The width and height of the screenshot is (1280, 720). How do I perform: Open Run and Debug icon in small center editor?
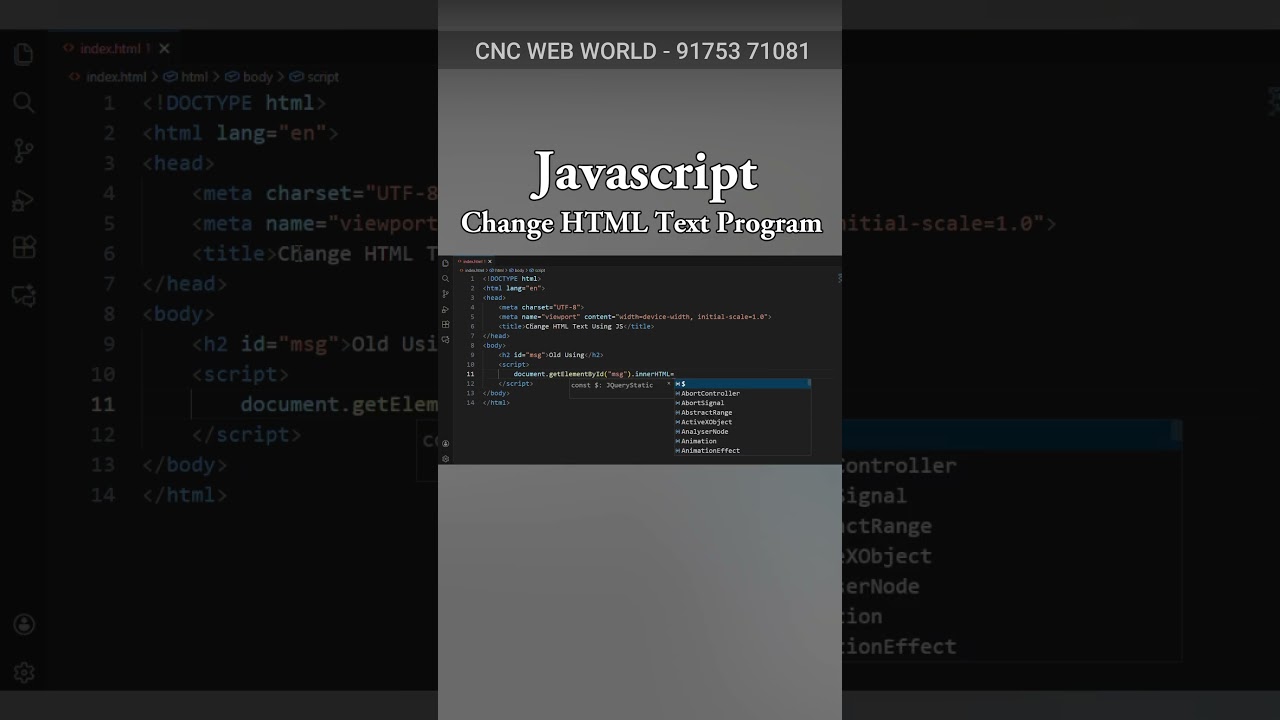[445, 310]
